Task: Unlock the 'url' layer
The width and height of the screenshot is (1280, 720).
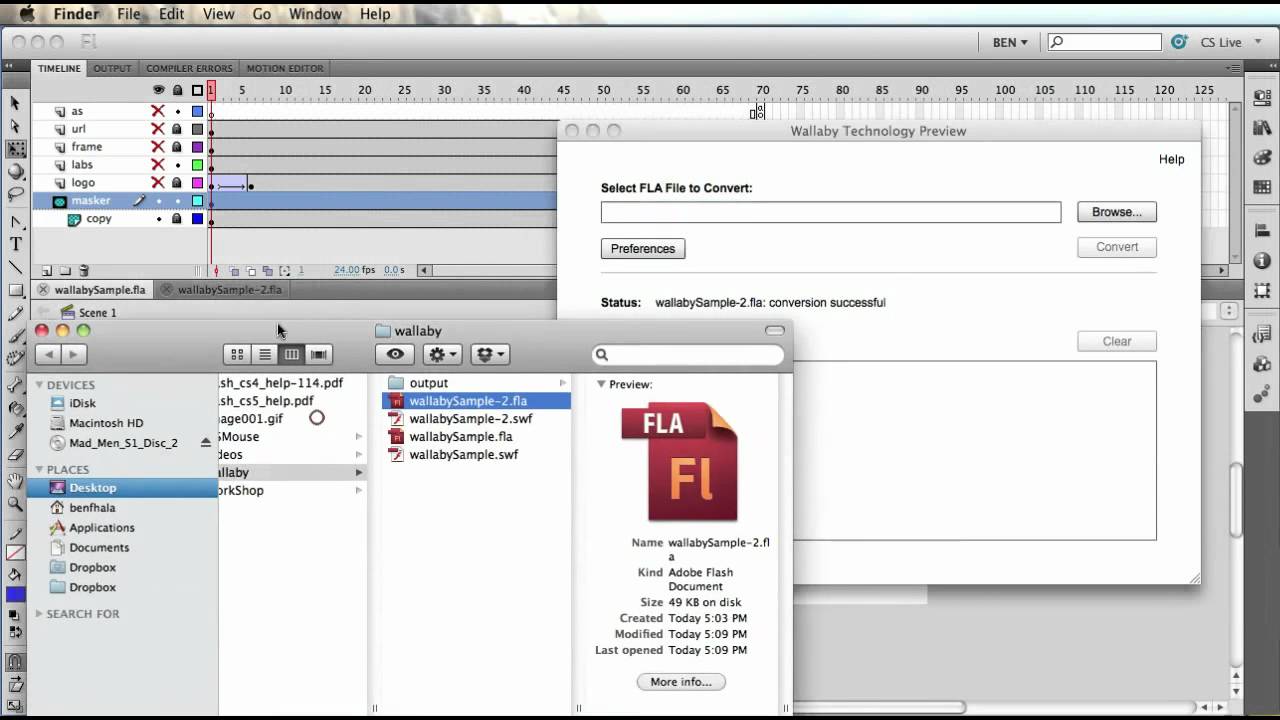Action: (177, 129)
